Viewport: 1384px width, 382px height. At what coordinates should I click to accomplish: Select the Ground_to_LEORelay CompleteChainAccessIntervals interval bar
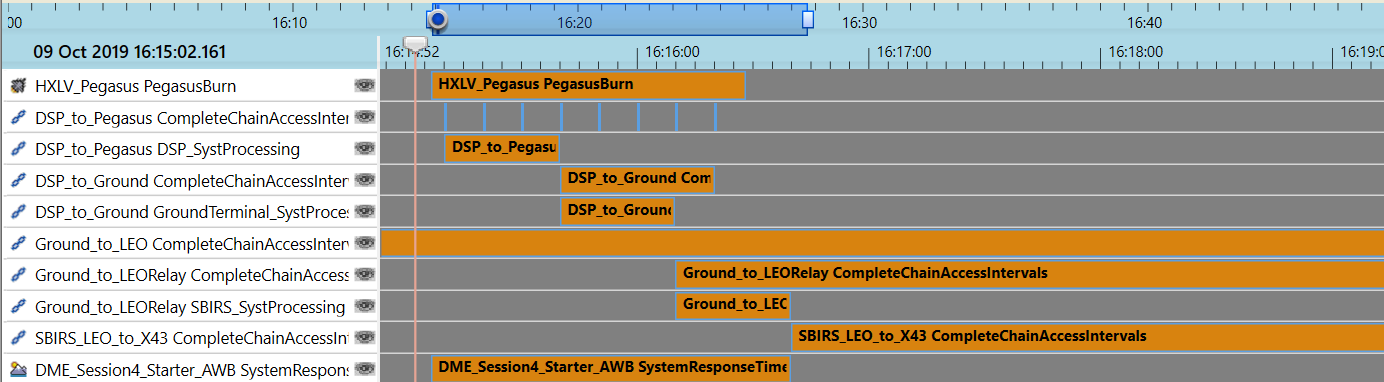click(1030, 274)
